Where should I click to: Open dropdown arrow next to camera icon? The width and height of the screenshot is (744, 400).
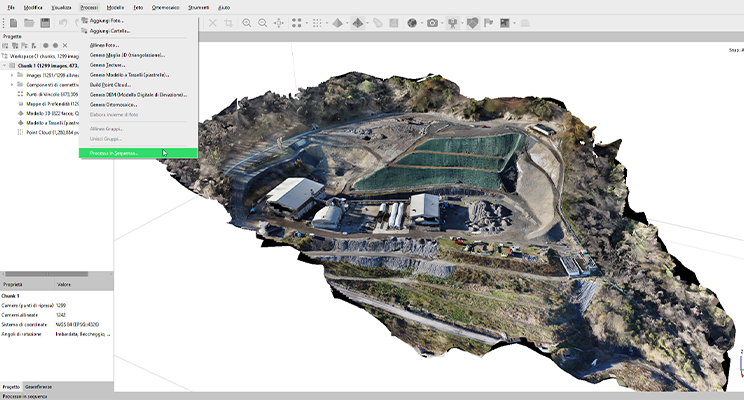tap(442, 23)
